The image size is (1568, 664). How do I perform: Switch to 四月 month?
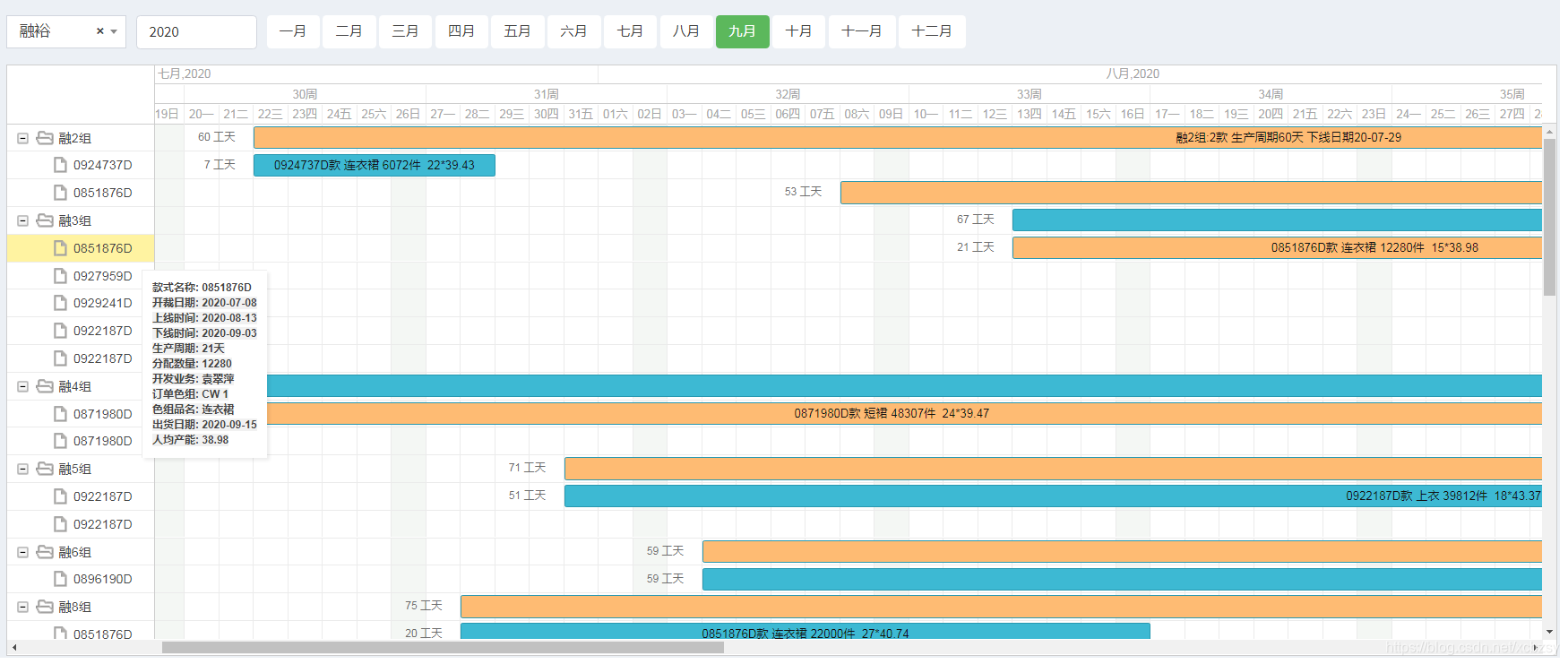461,31
